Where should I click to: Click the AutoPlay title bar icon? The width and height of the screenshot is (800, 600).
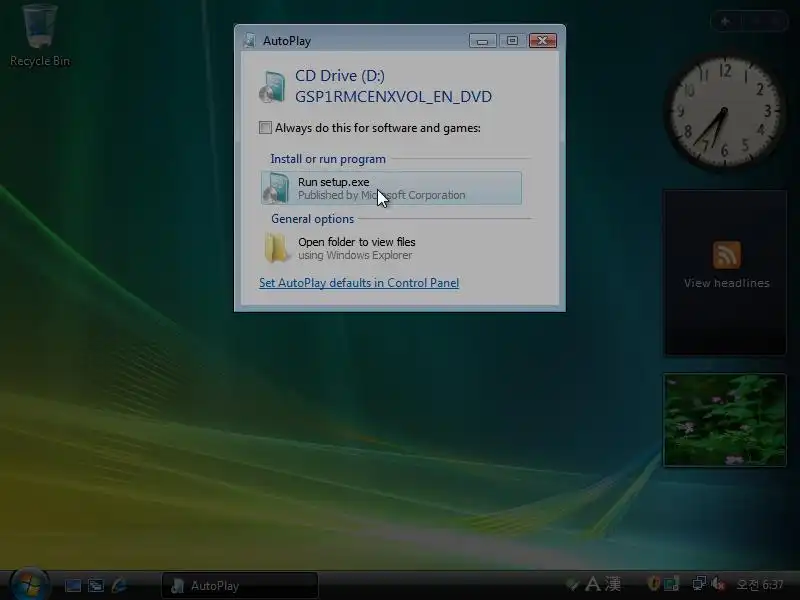(x=249, y=40)
